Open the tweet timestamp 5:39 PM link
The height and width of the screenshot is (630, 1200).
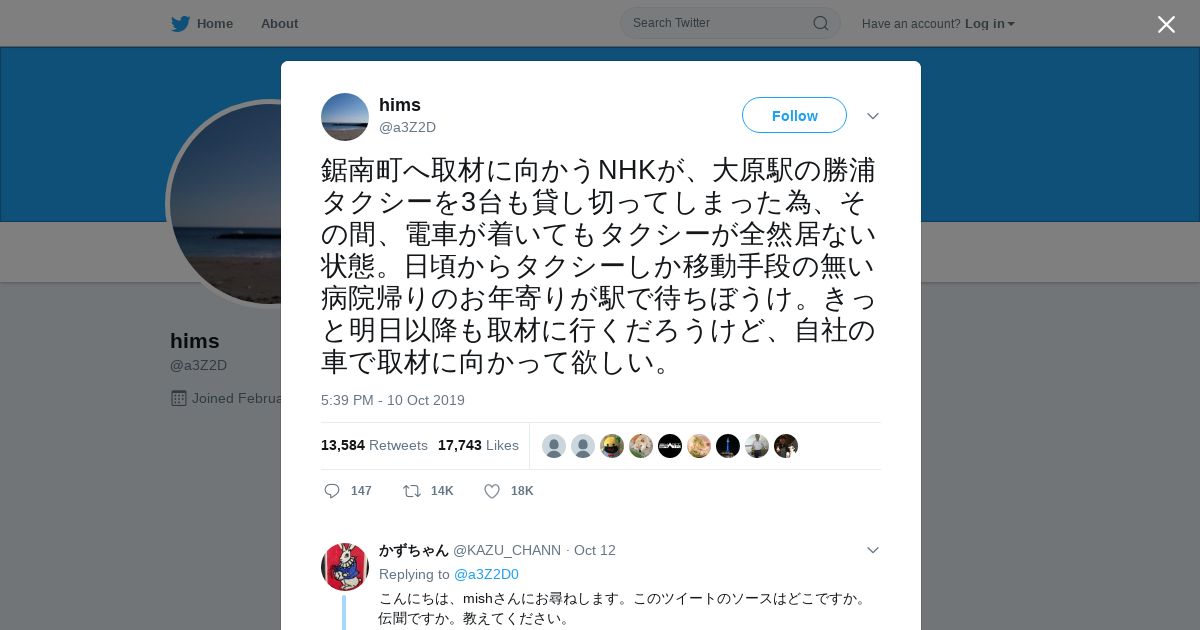393,400
